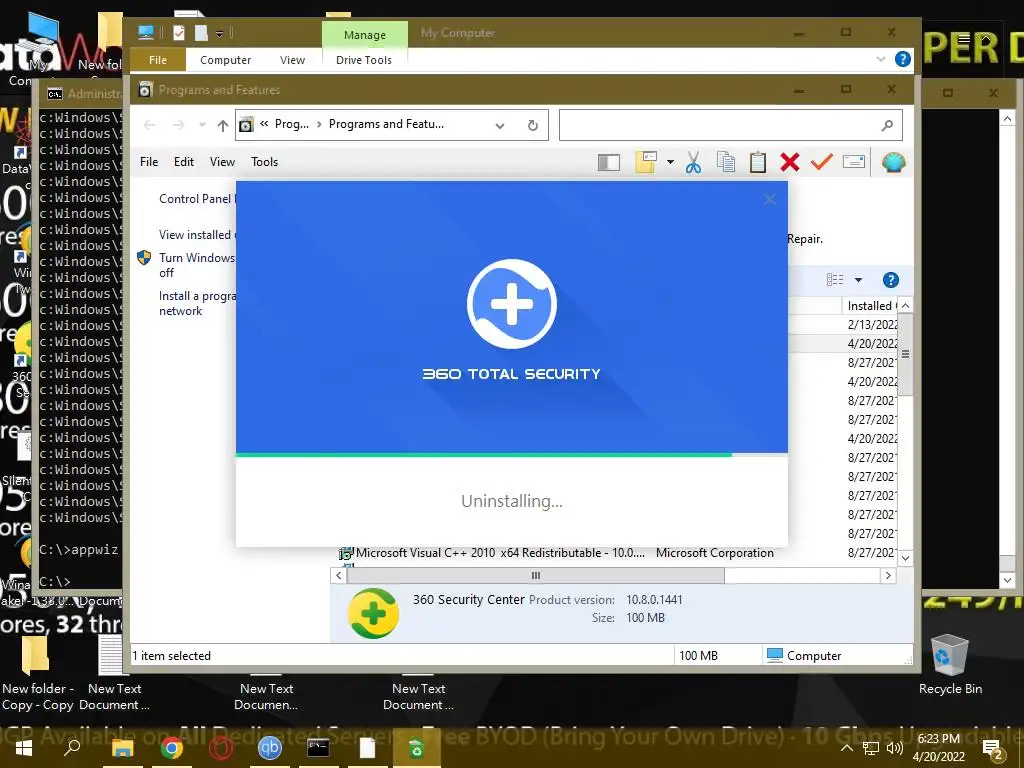Click the Recycle Bin desktop icon
This screenshot has width=1024, height=768.
950,665
